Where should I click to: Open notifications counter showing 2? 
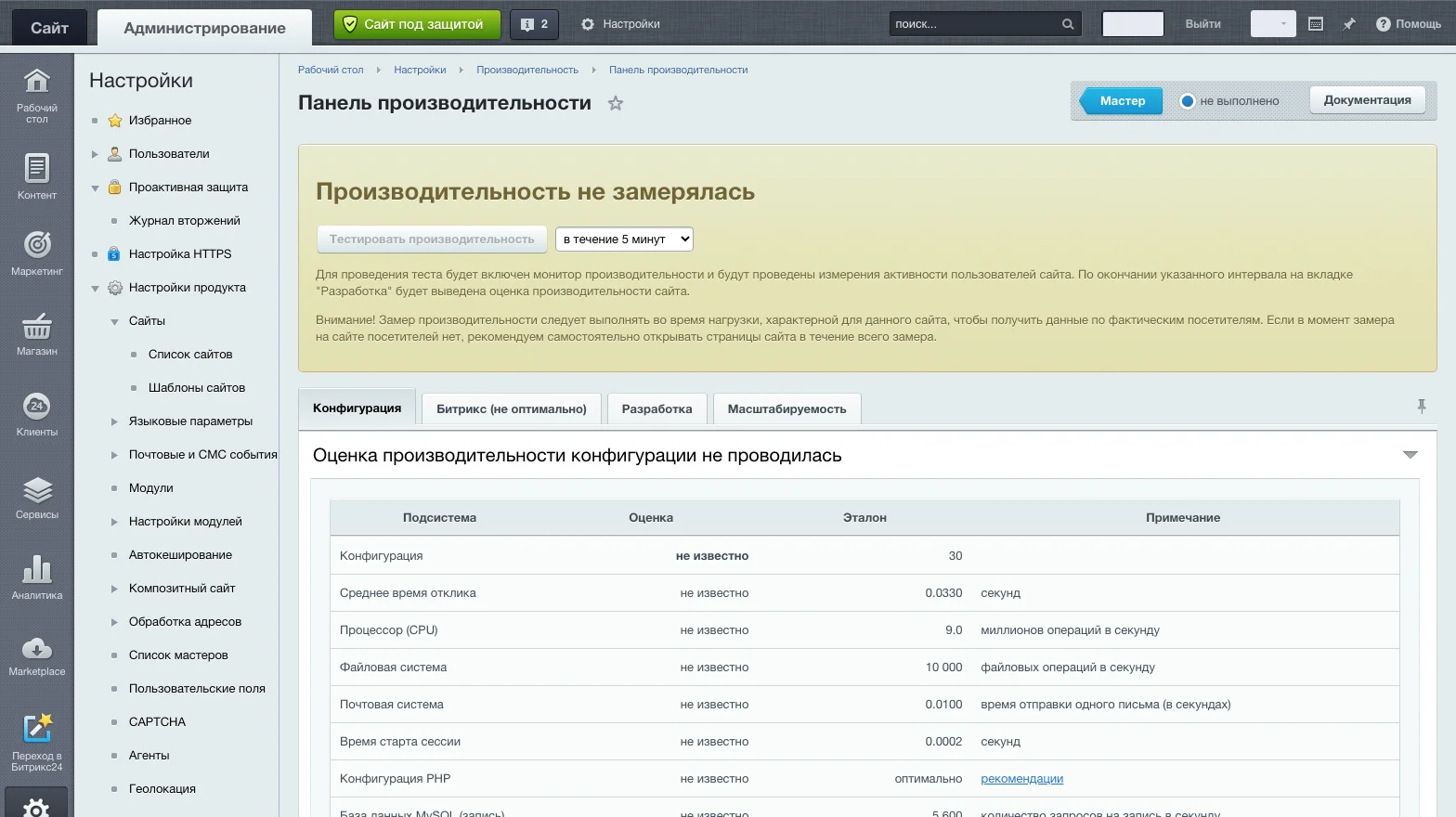pyautogui.click(x=534, y=24)
